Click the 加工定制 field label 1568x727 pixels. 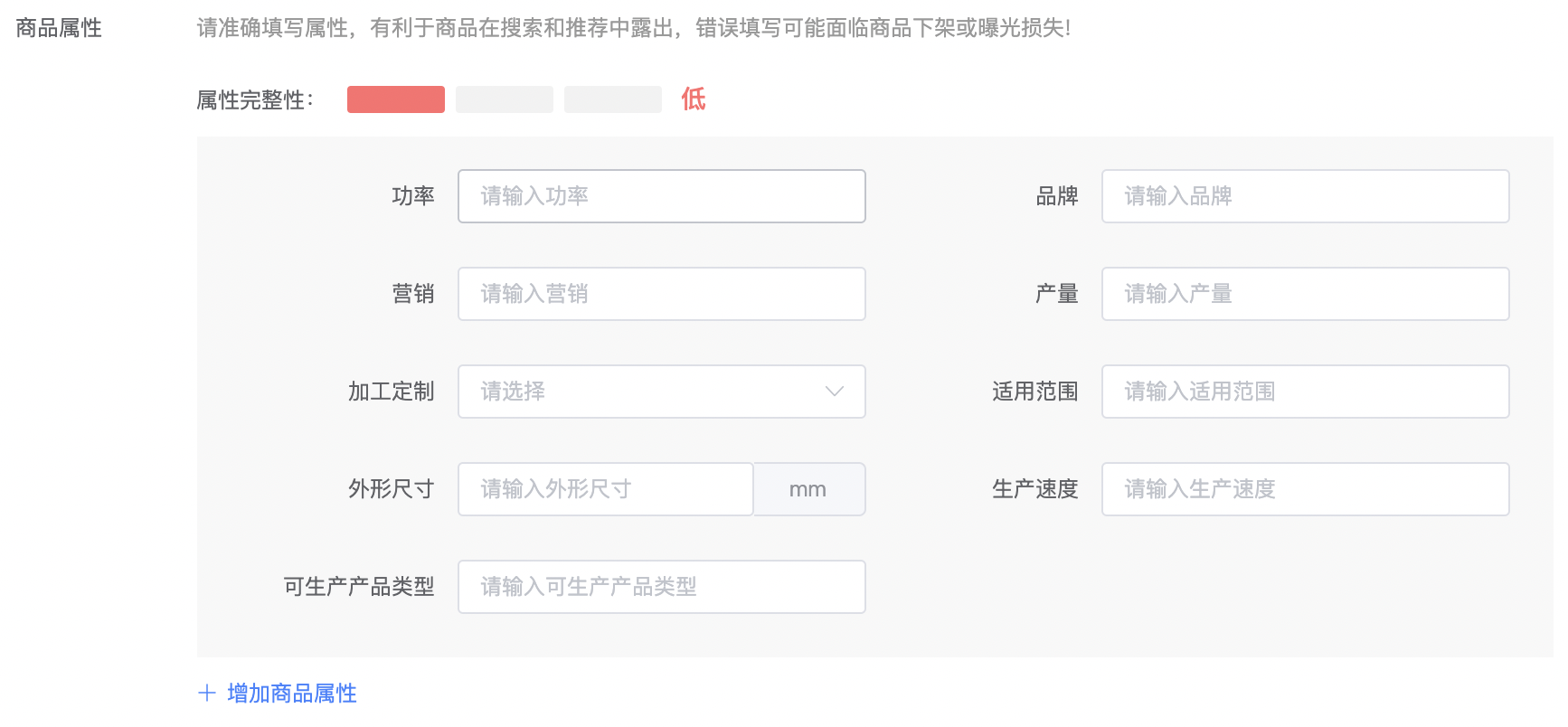(x=391, y=392)
